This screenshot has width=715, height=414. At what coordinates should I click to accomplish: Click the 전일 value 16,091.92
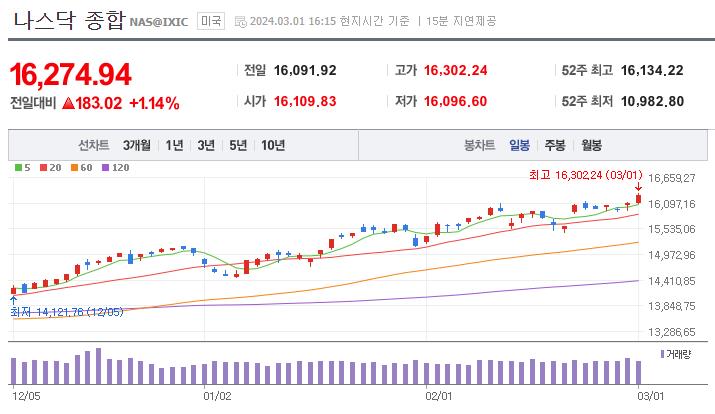coord(305,71)
